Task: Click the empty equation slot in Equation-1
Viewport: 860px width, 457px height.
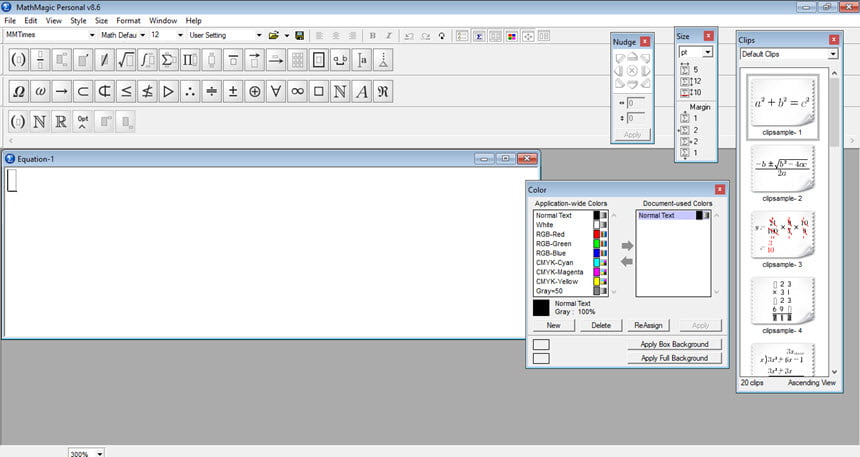Action: coord(12,180)
